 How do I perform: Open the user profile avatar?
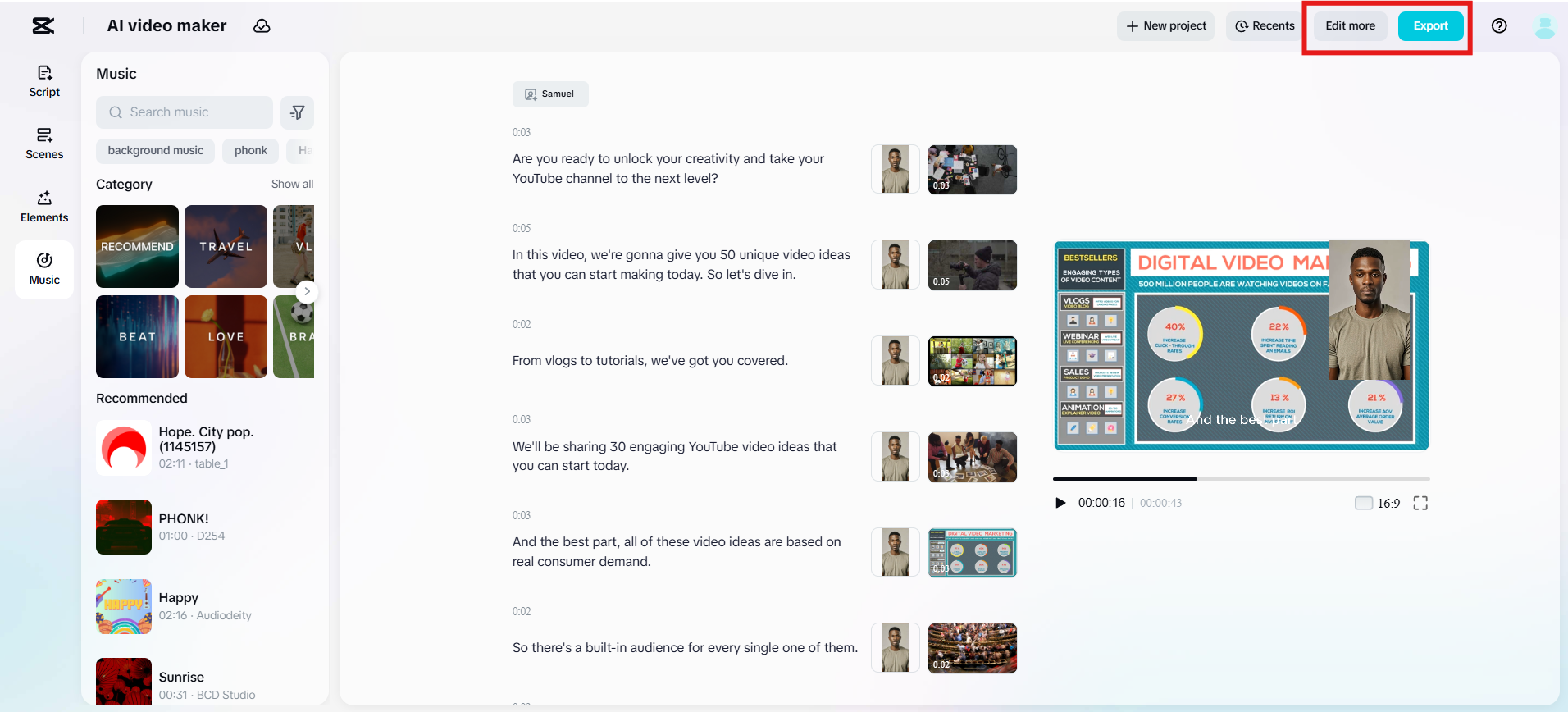point(1545,26)
